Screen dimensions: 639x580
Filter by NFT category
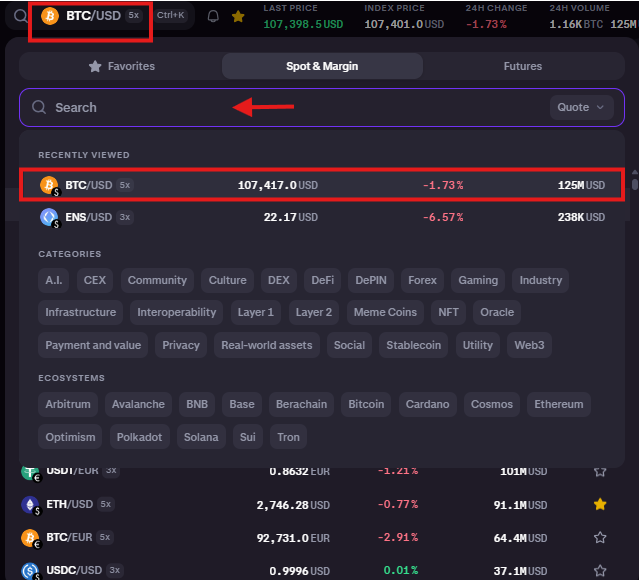448,313
